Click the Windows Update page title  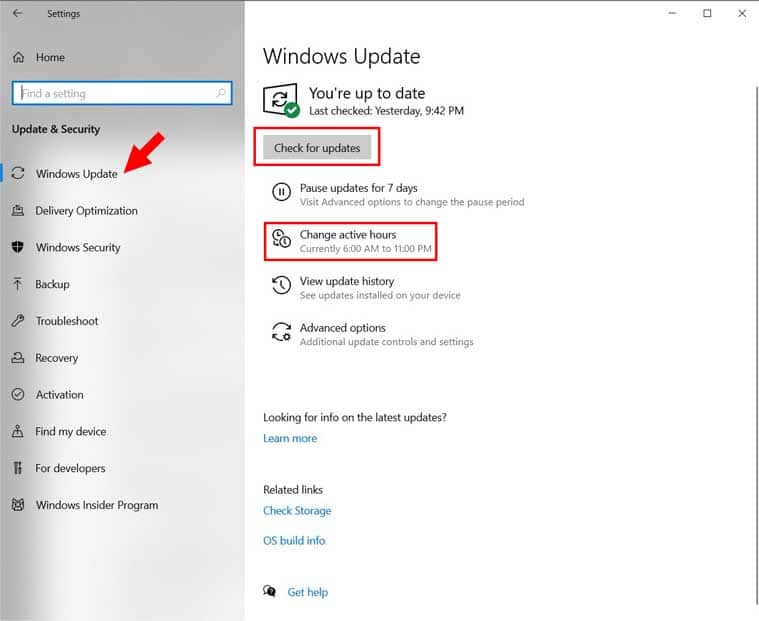click(342, 56)
